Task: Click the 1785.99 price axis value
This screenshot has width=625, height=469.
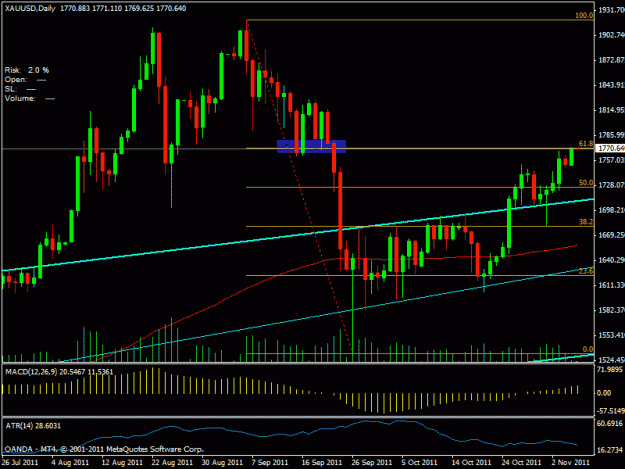Action: [611, 135]
